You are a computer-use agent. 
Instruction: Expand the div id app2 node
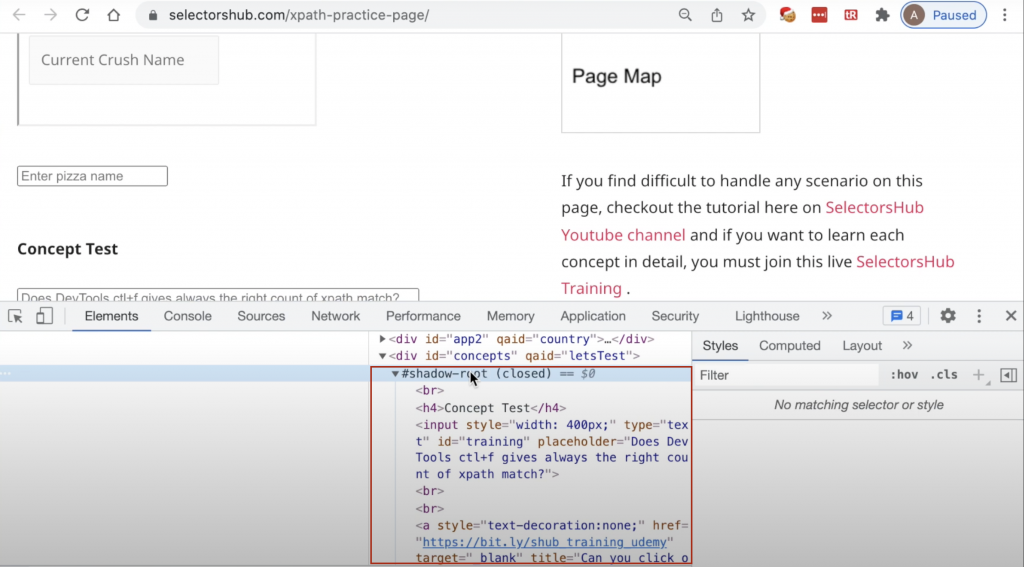pyautogui.click(x=383, y=339)
